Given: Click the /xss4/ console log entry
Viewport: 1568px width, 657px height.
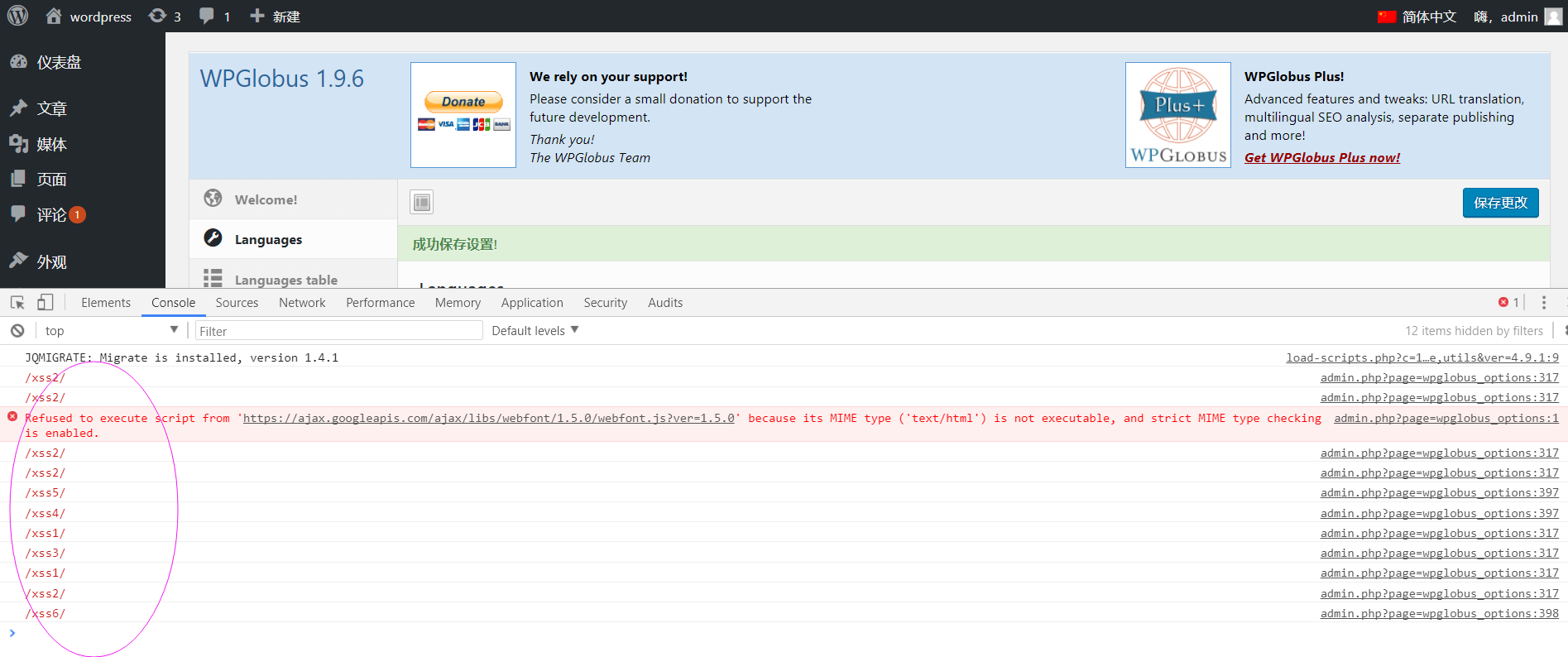Looking at the screenshot, I should pyautogui.click(x=45, y=513).
